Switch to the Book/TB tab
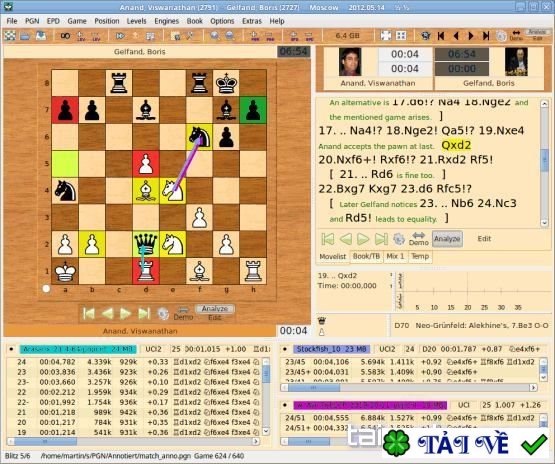The width and height of the screenshot is (555, 464). pos(366,256)
